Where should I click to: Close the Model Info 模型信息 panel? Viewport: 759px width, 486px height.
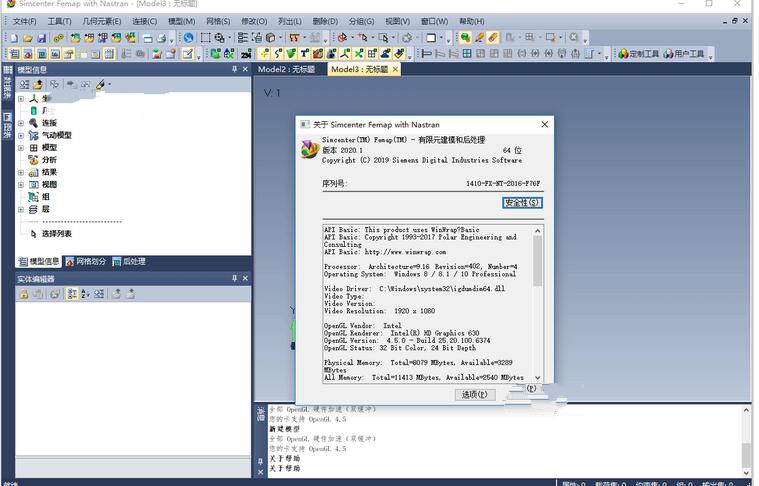pyautogui.click(x=245, y=69)
